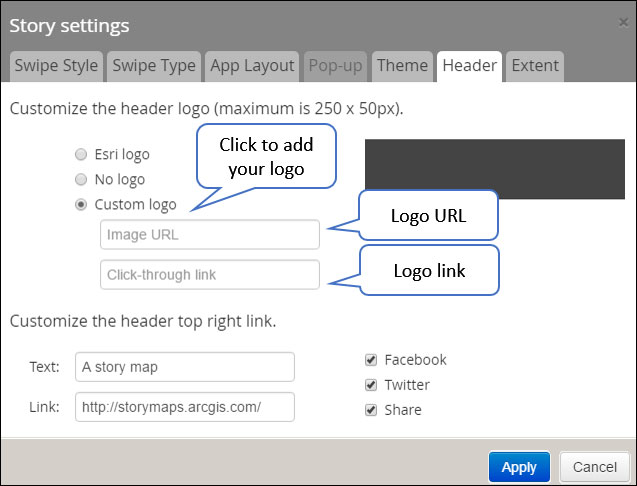Click the Image URL input field
Screen dimensions: 637x486
pos(210,235)
